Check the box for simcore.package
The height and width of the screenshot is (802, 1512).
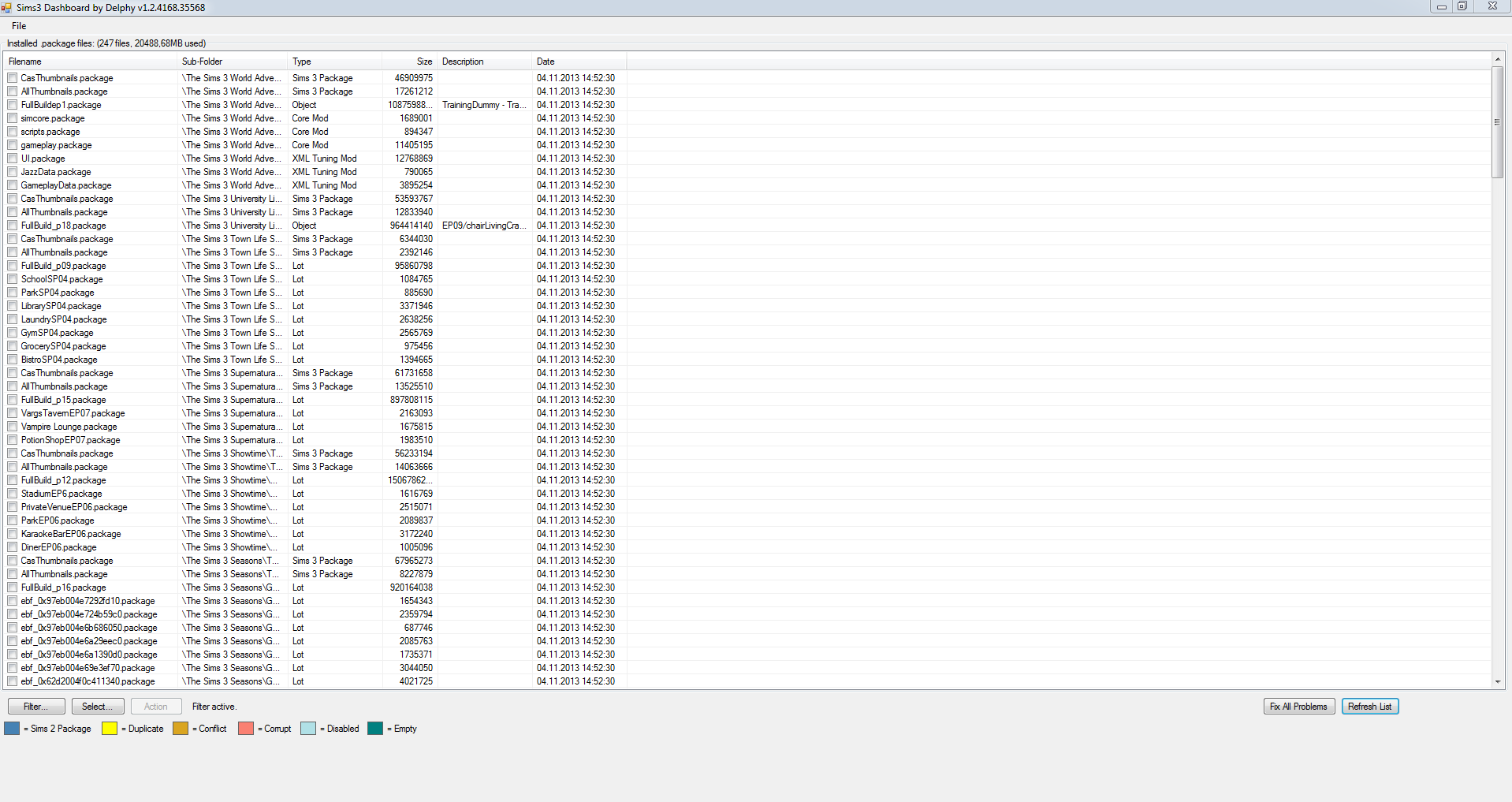13,118
